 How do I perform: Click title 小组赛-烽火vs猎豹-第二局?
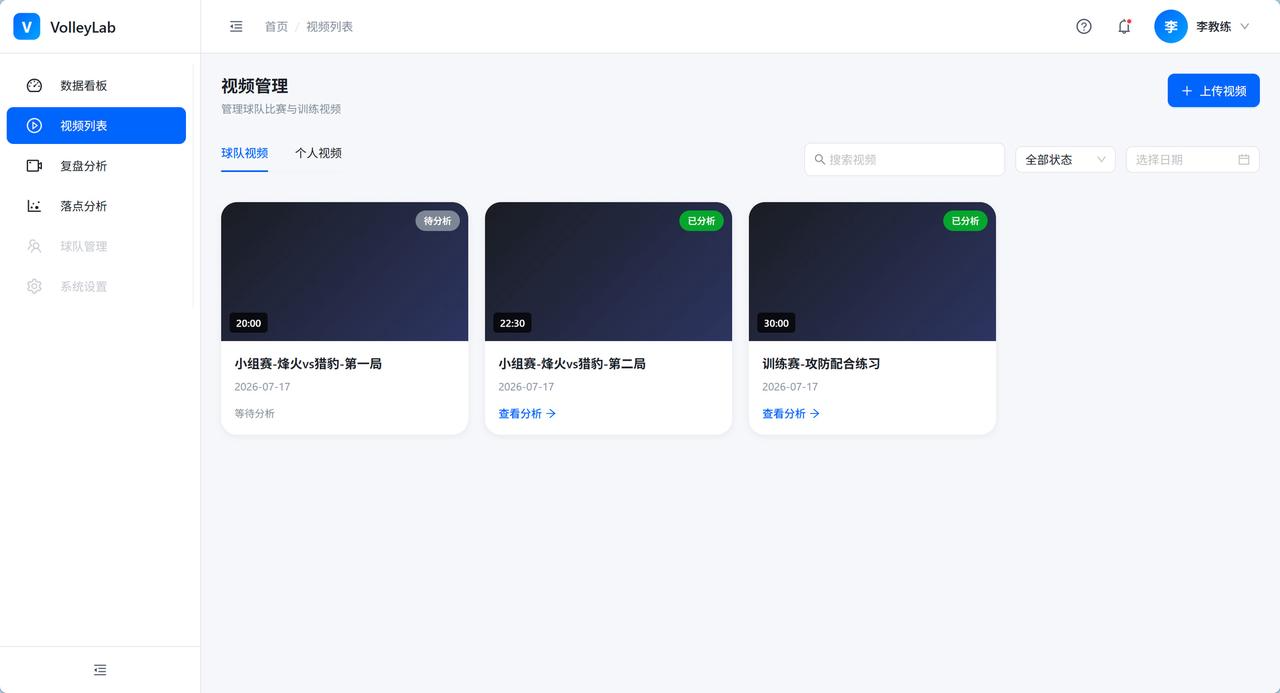click(x=572, y=364)
